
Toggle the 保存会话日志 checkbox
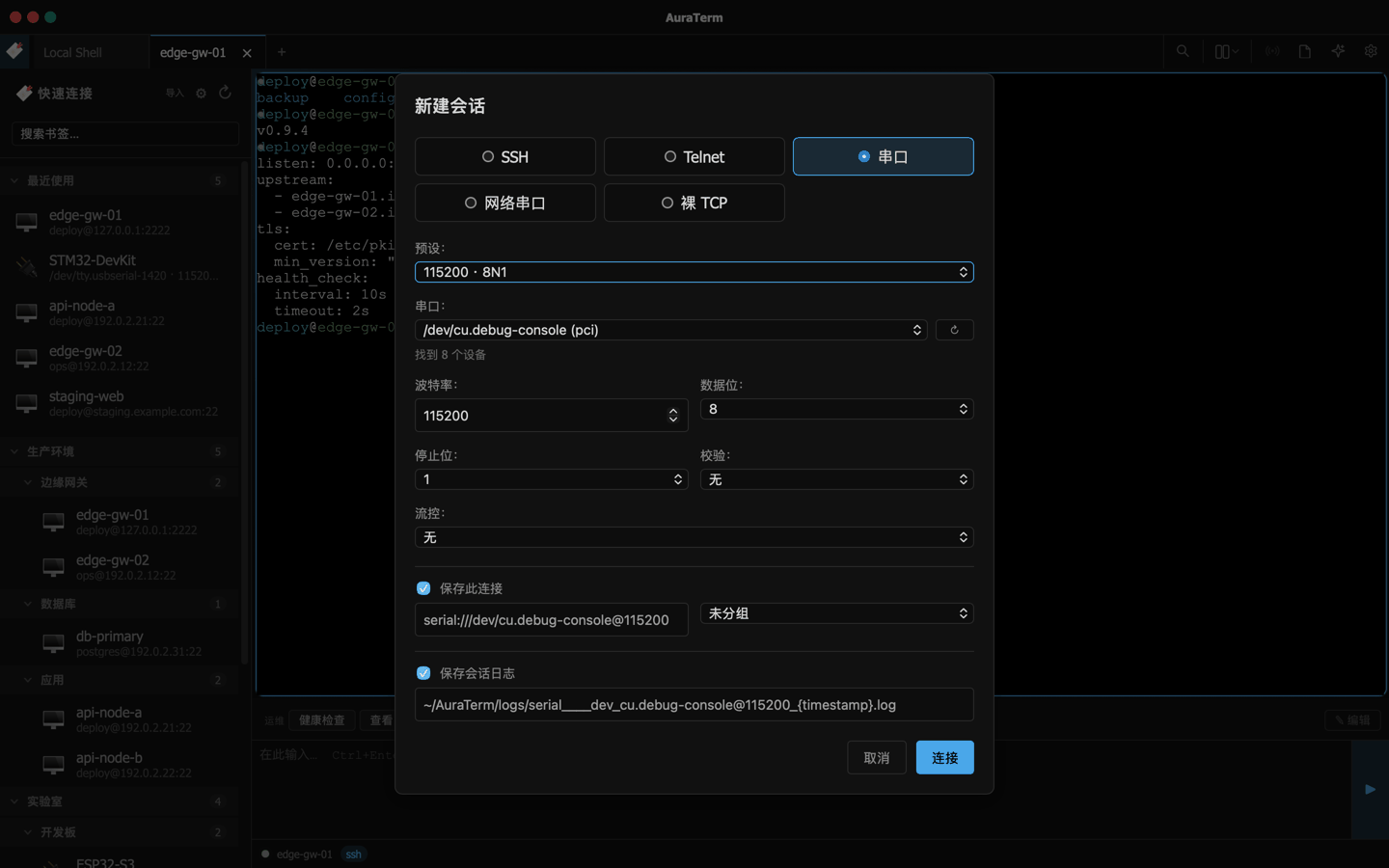tap(422, 673)
